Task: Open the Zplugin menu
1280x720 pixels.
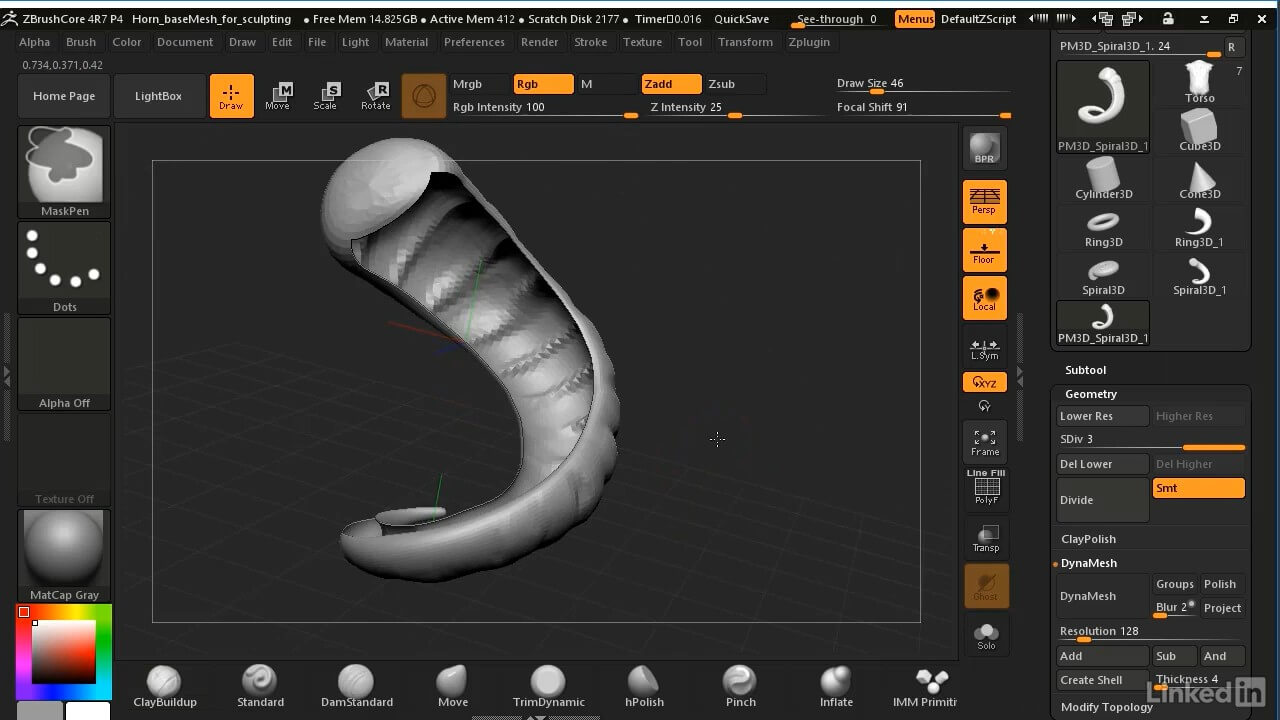Action: 808,42
